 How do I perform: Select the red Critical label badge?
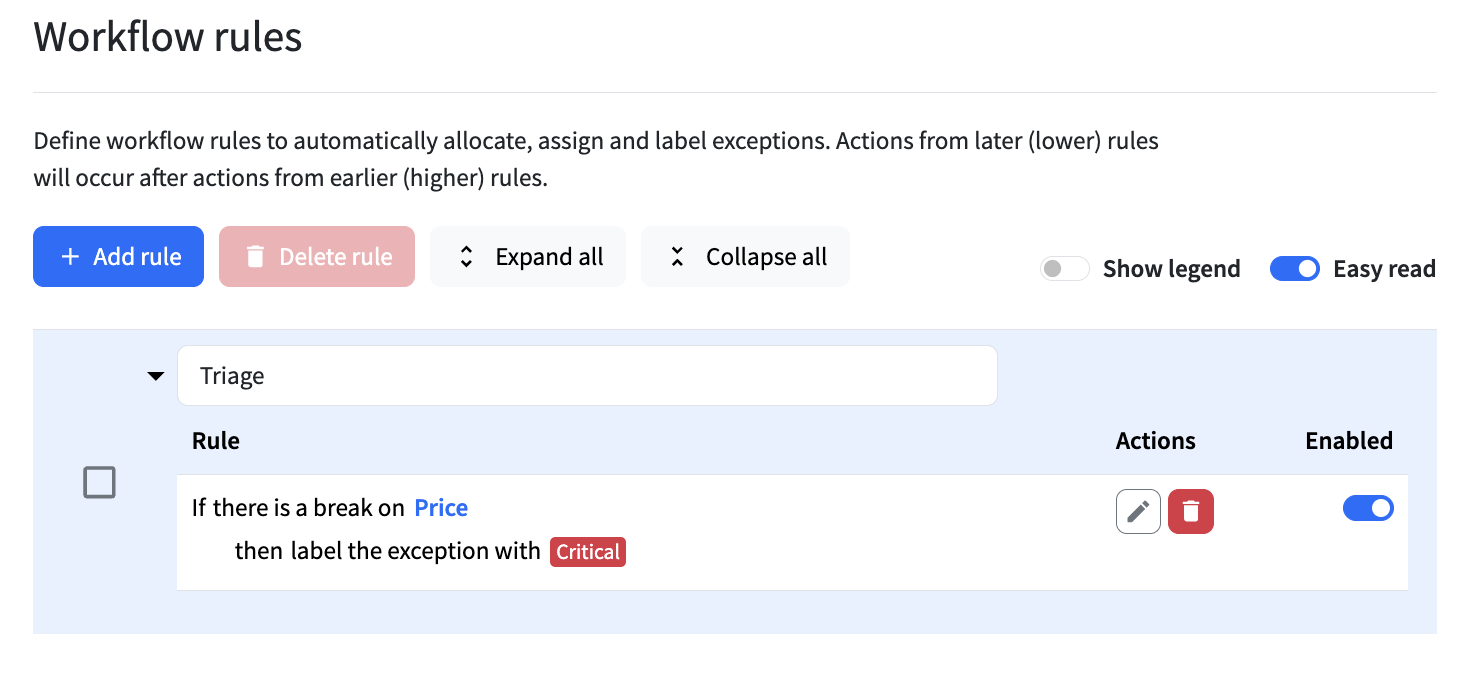[x=588, y=552]
